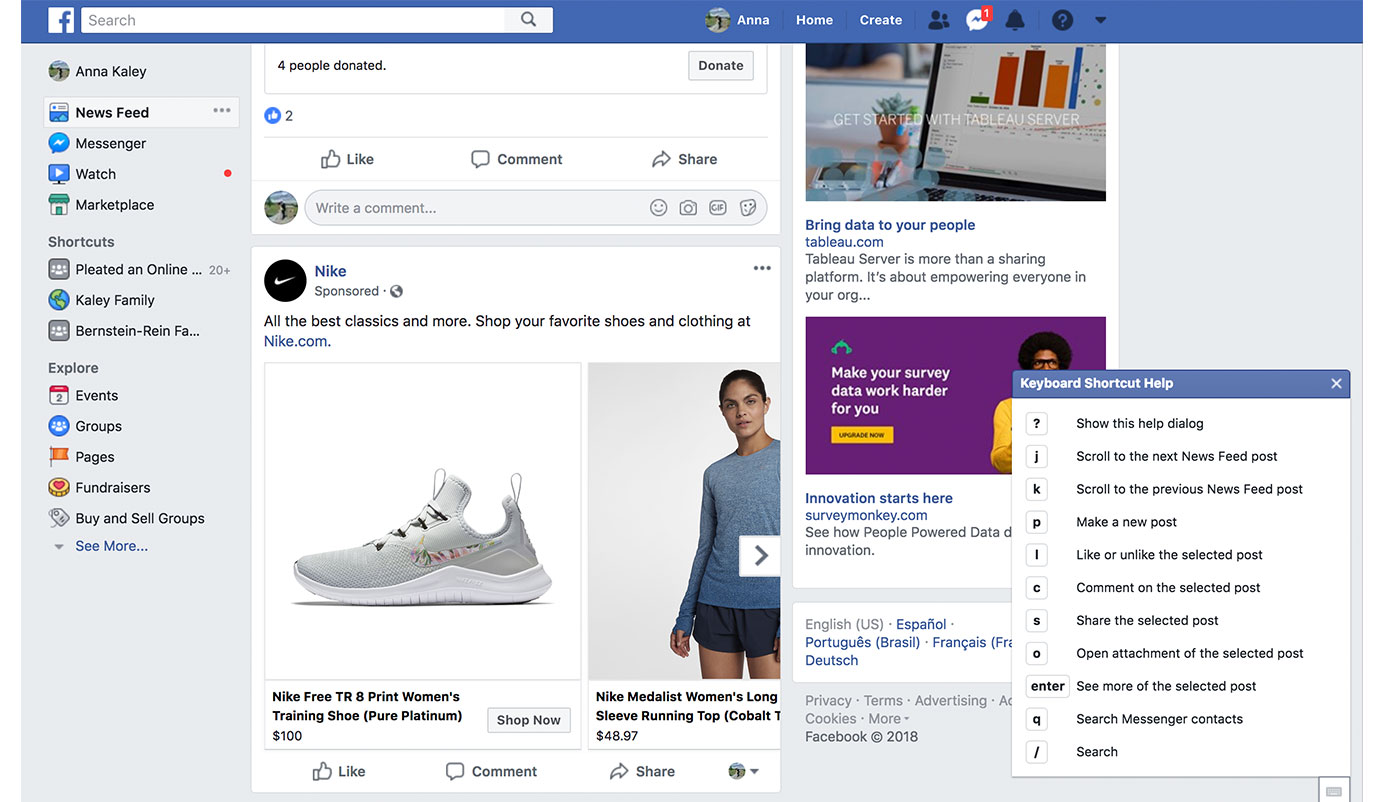
Task: Open News Feed options ellipsis
Action: 222,111
